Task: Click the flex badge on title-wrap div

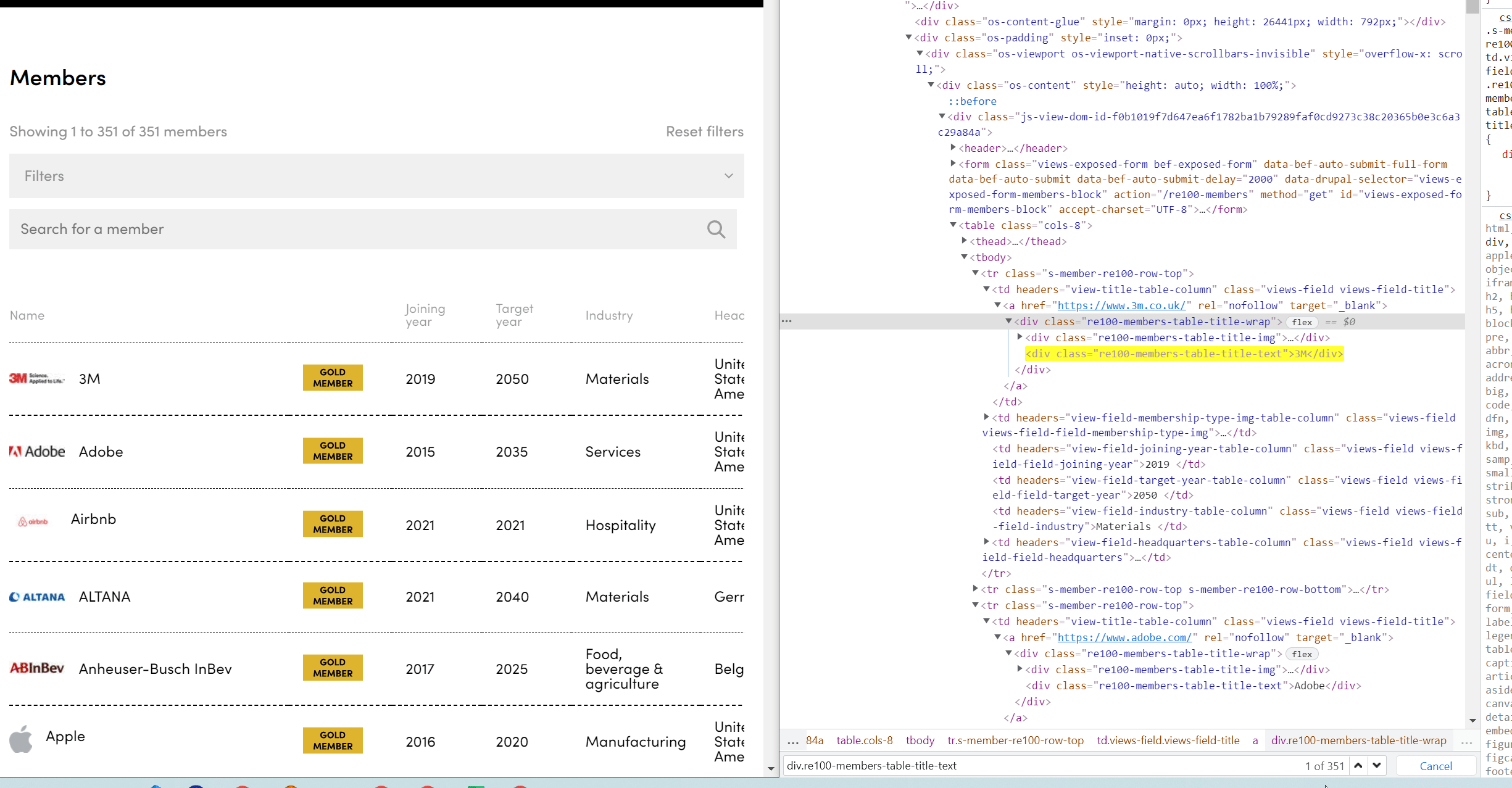Action: click(x=1302, y=322)
